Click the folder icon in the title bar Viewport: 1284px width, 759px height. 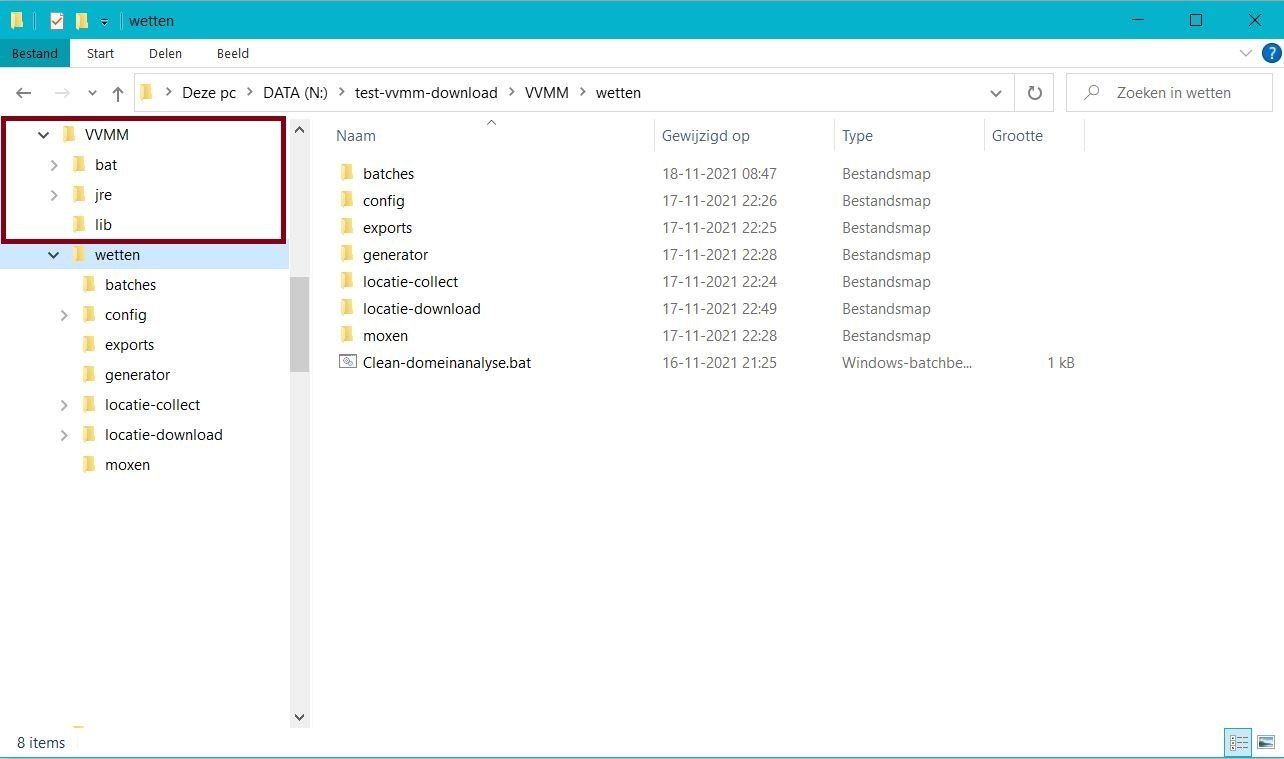pyautogui.click(x=17, y=20)
